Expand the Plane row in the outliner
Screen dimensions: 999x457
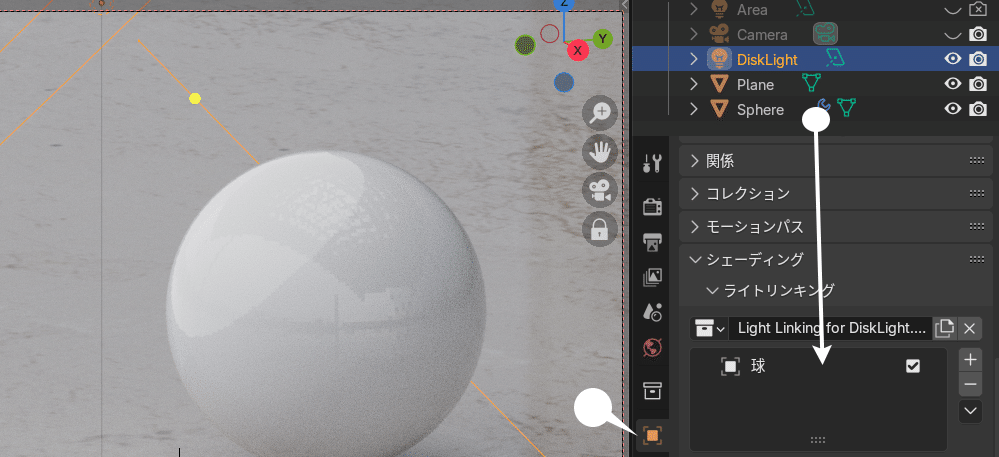694,84
